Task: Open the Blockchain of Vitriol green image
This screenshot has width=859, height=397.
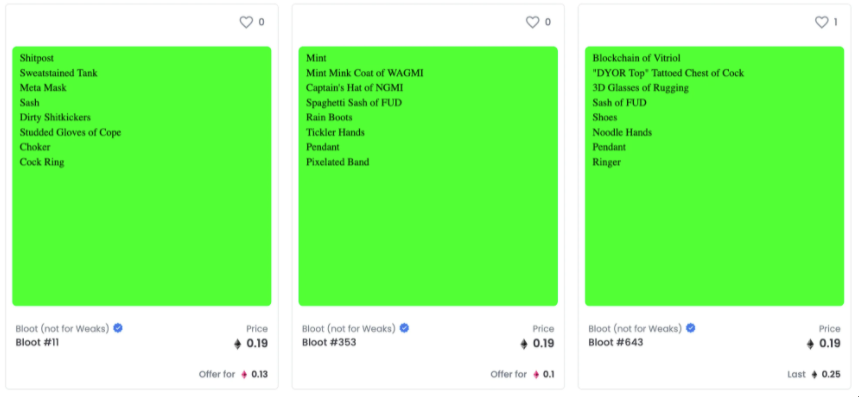Action: 714,176
